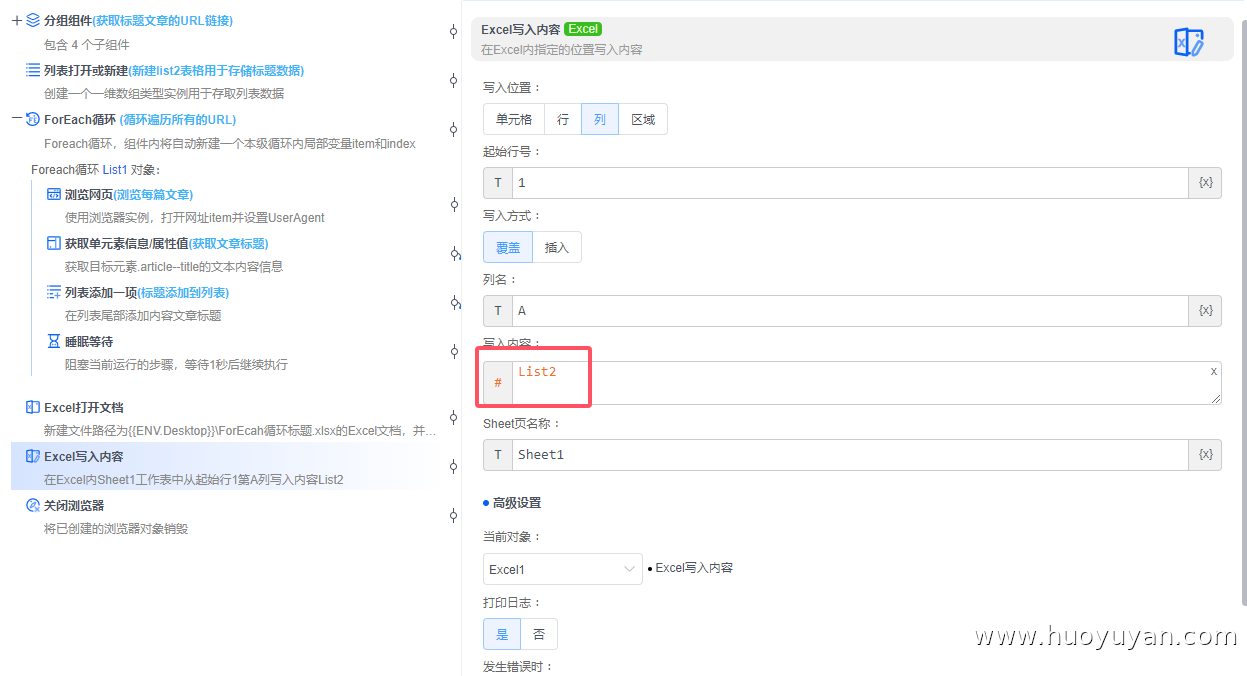1247x676 pixels.
Task: Click the connector node beside 分组组件
Action: coord(453,32)
